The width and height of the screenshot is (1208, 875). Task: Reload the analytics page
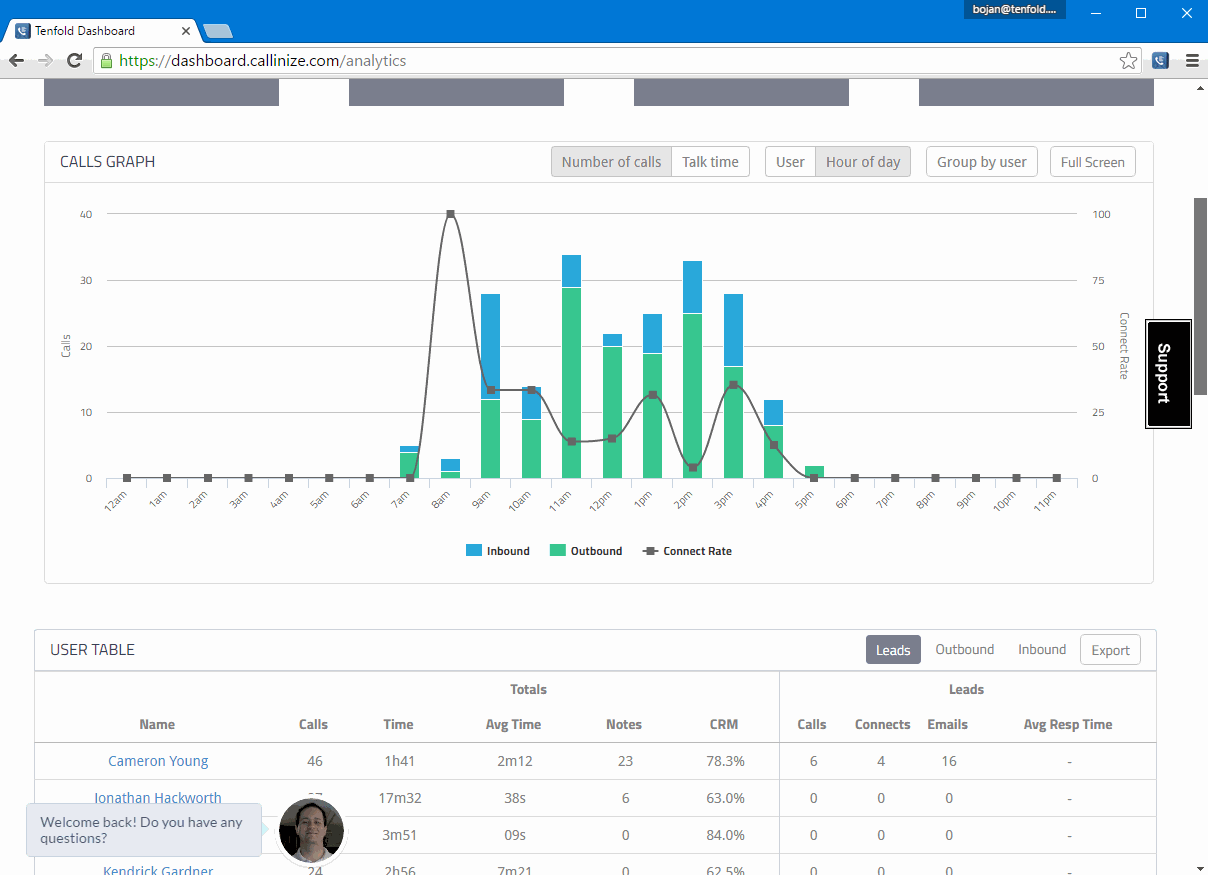click(x=75, y=60)
